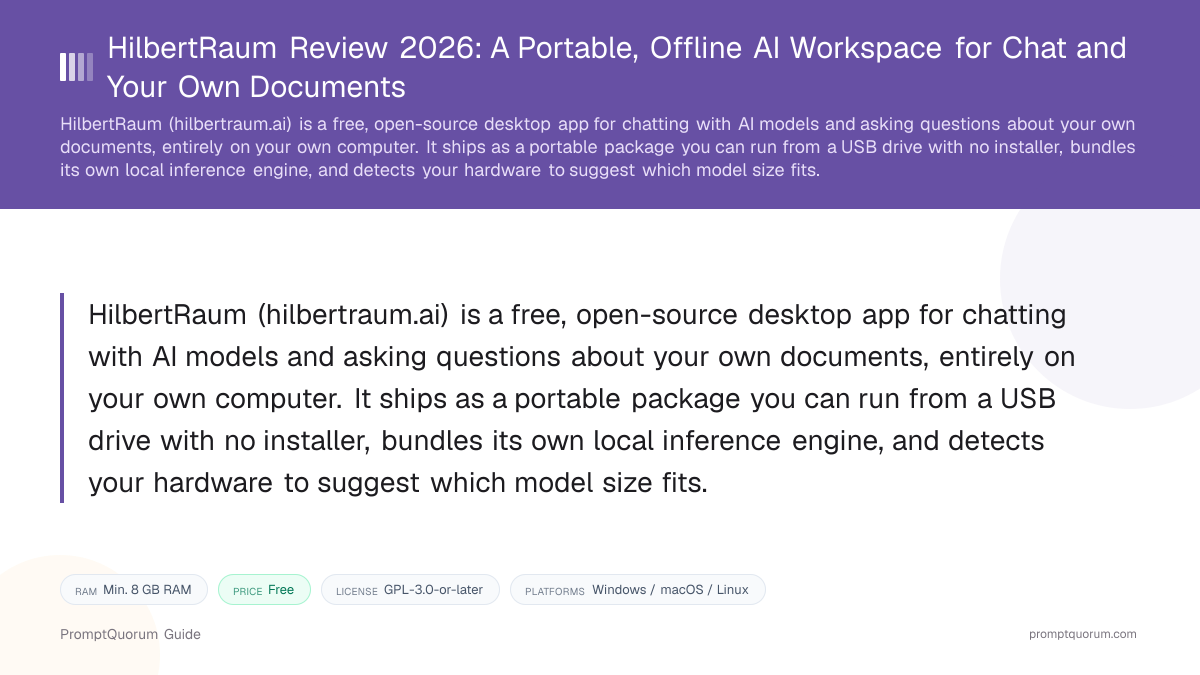Click the License GPL-3.0-or-later badge
This screenshot has height=675, width=1200.
tap(410, 590)
